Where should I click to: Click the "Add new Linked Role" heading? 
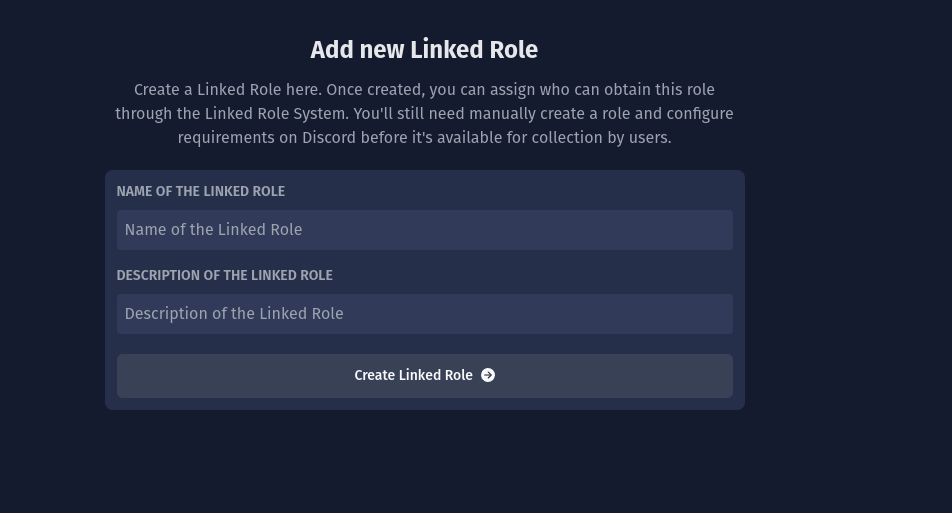point(424,50)
